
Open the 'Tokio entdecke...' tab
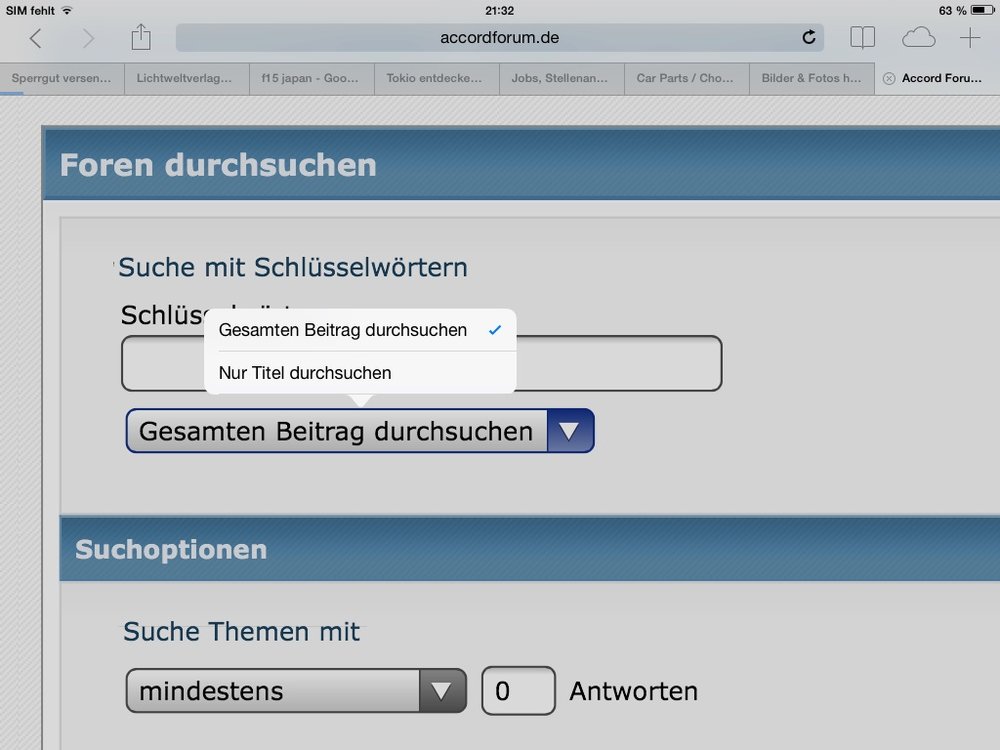[x=436, y=78]
